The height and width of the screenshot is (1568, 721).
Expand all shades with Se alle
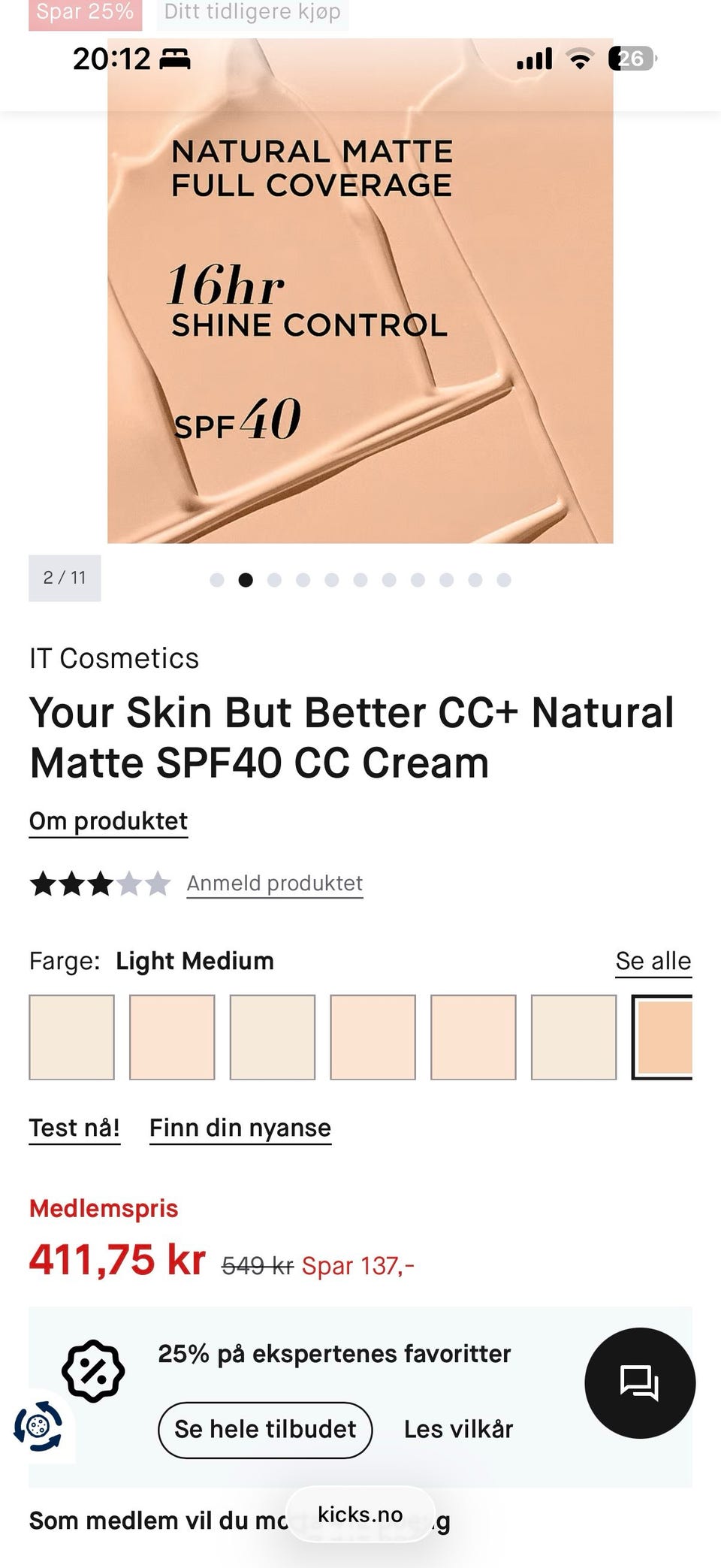[653, 961]
